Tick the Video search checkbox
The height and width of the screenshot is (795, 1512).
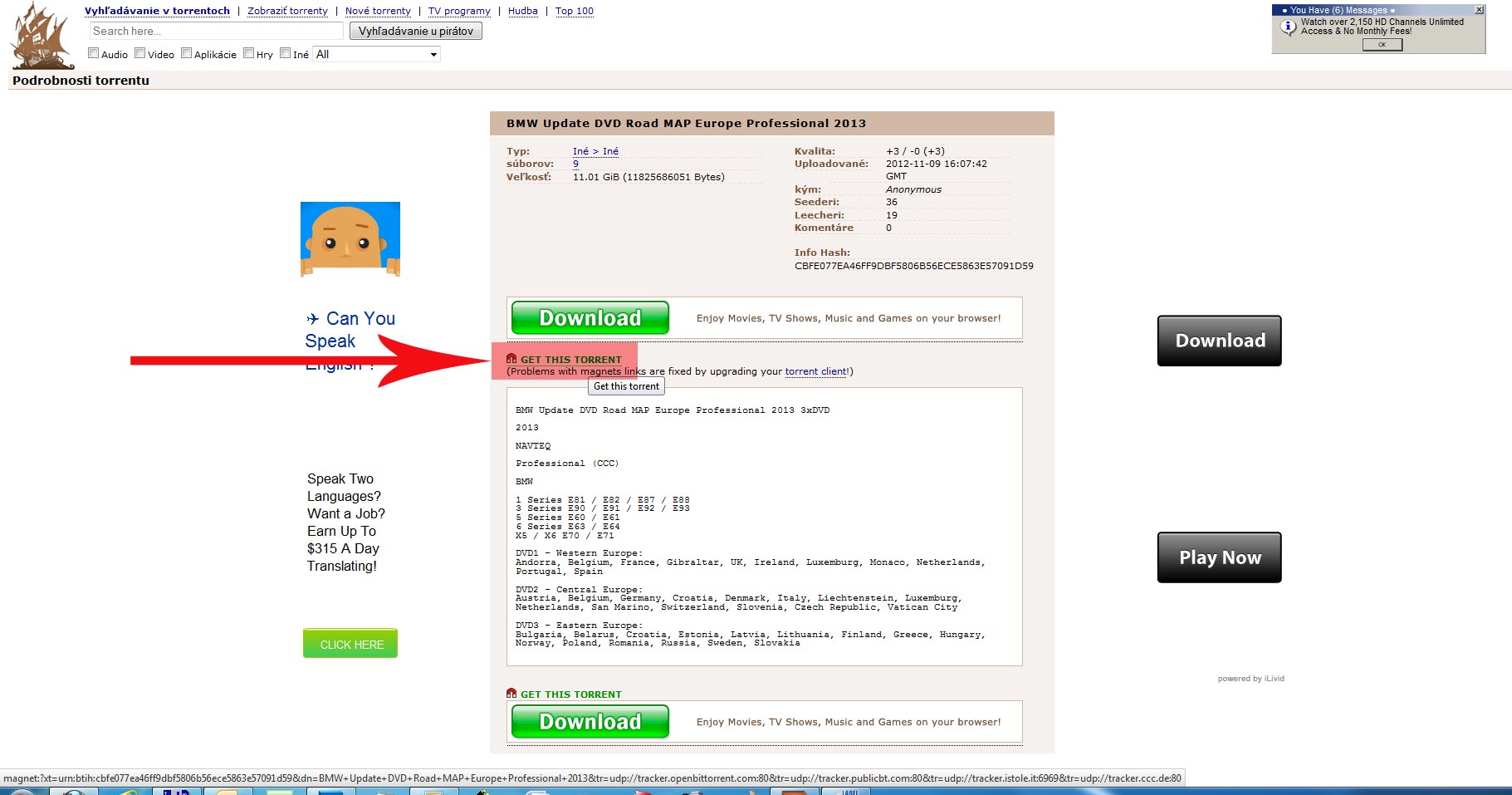pyautogui.click(x=140, y=53)
